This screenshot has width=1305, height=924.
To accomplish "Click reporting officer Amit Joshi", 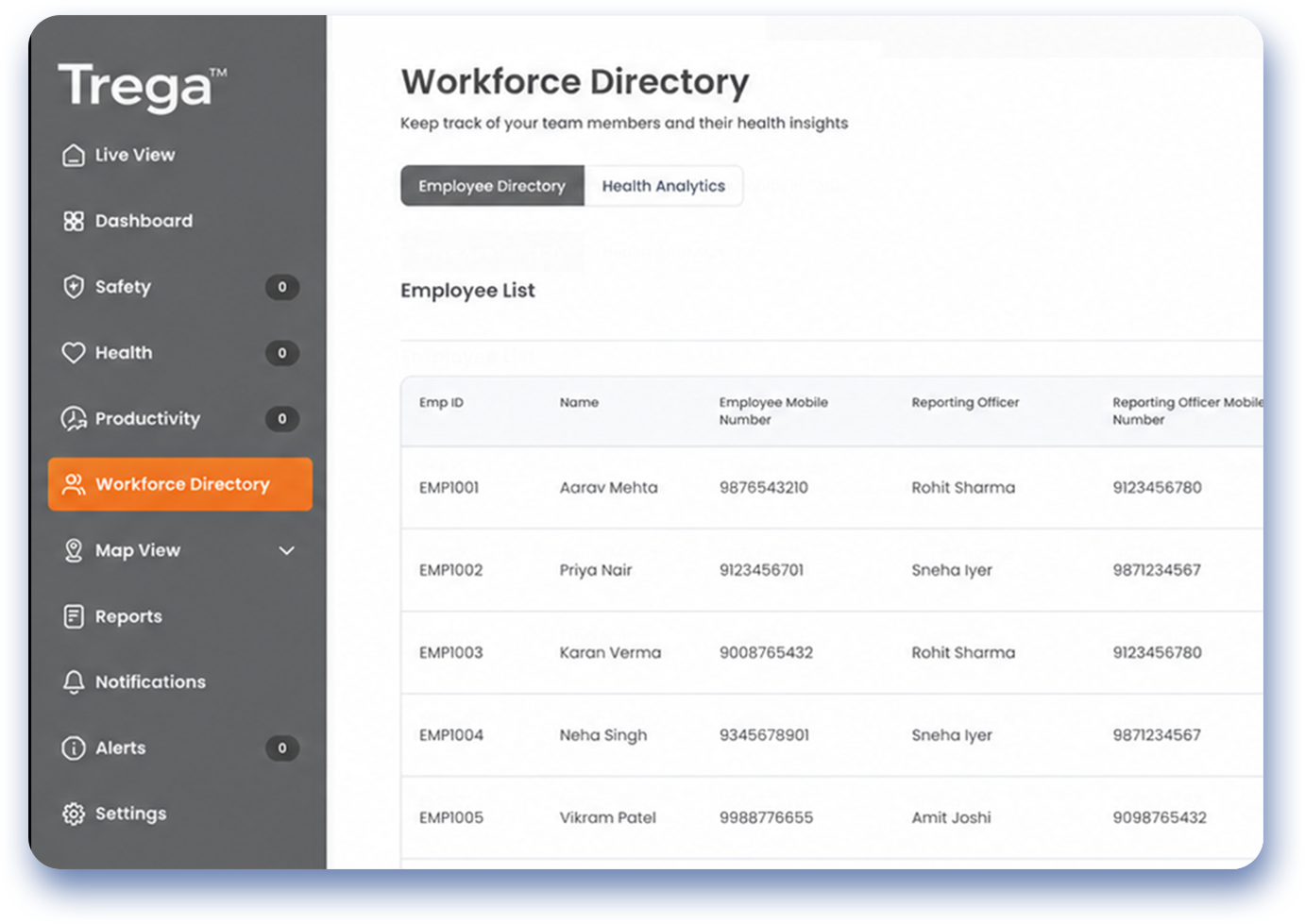I will coord(951,817).
